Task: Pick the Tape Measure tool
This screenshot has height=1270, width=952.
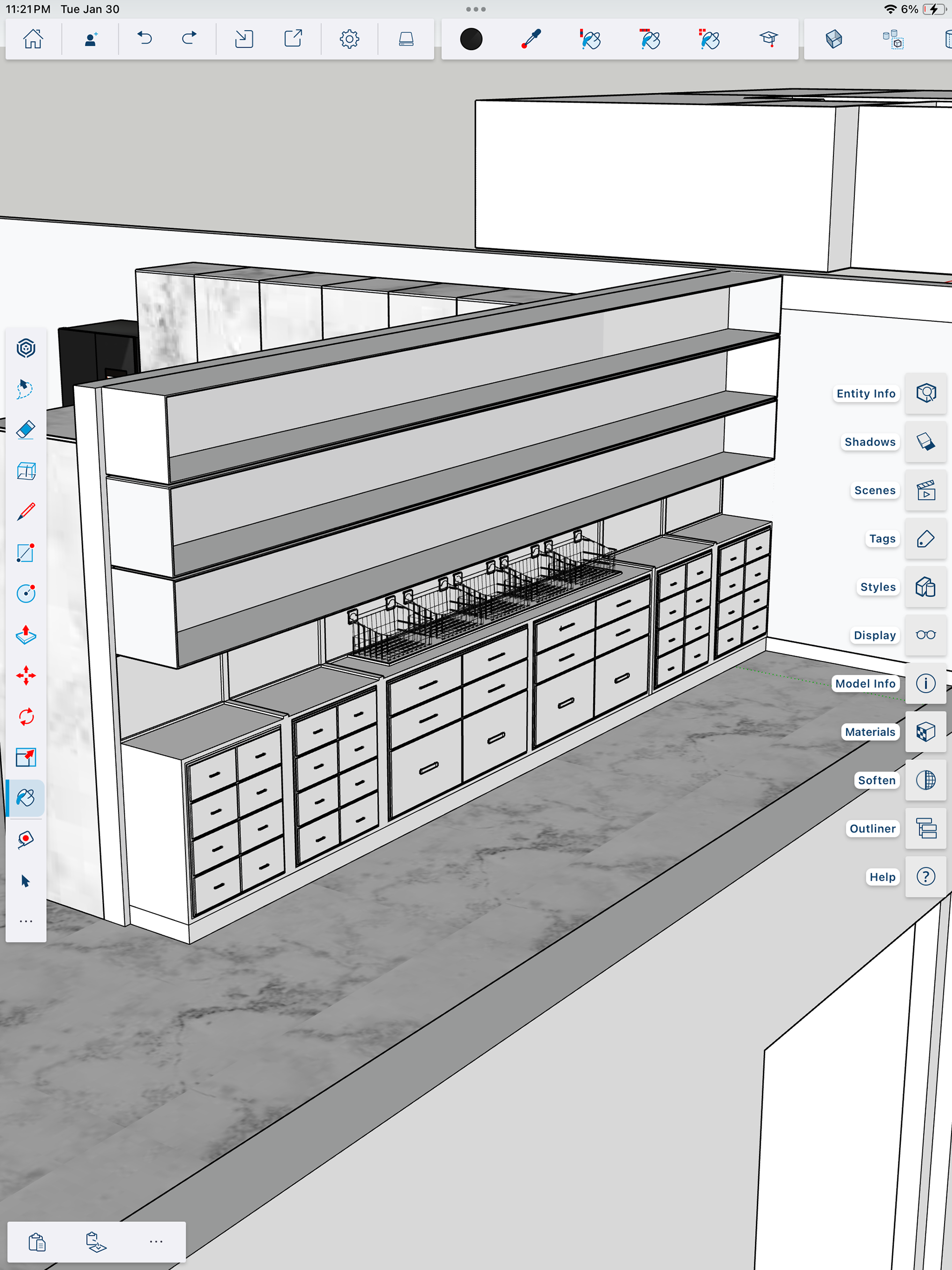Action: click(26, 840)
